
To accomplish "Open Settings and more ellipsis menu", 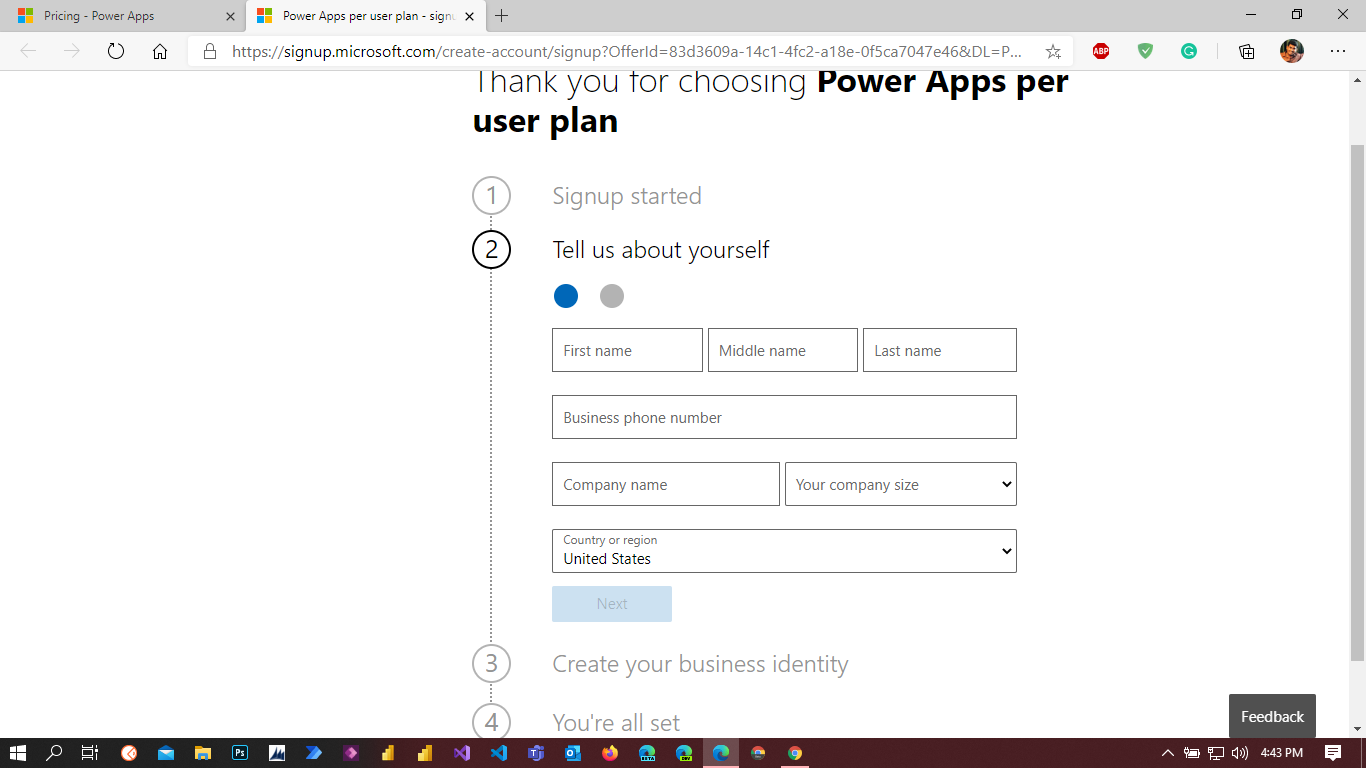I will point(1338,51).
